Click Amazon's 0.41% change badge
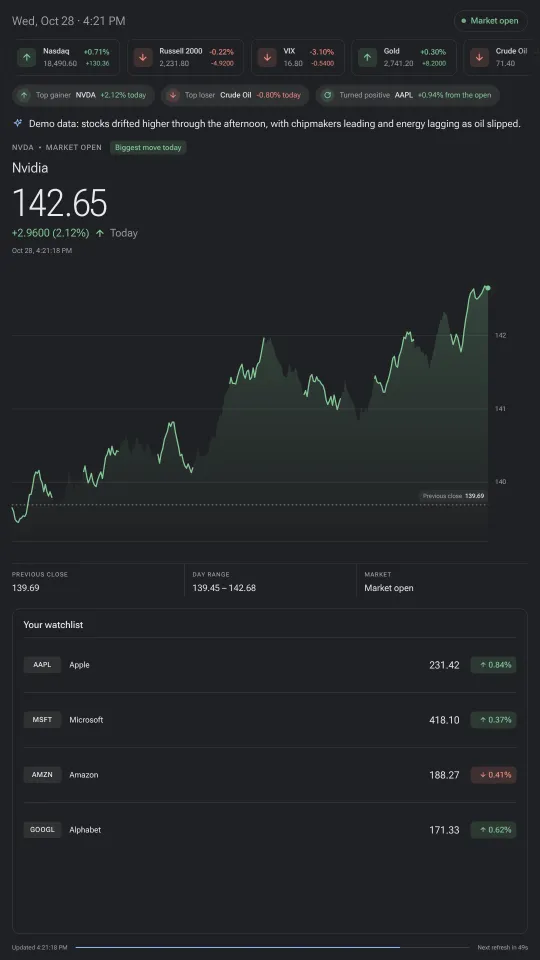 click(493, 775)
